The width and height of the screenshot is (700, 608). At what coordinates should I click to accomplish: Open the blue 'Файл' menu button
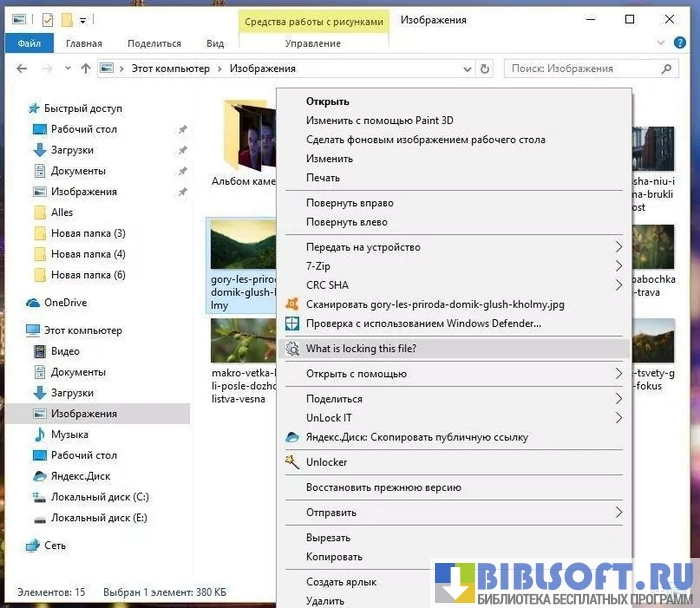29,43
